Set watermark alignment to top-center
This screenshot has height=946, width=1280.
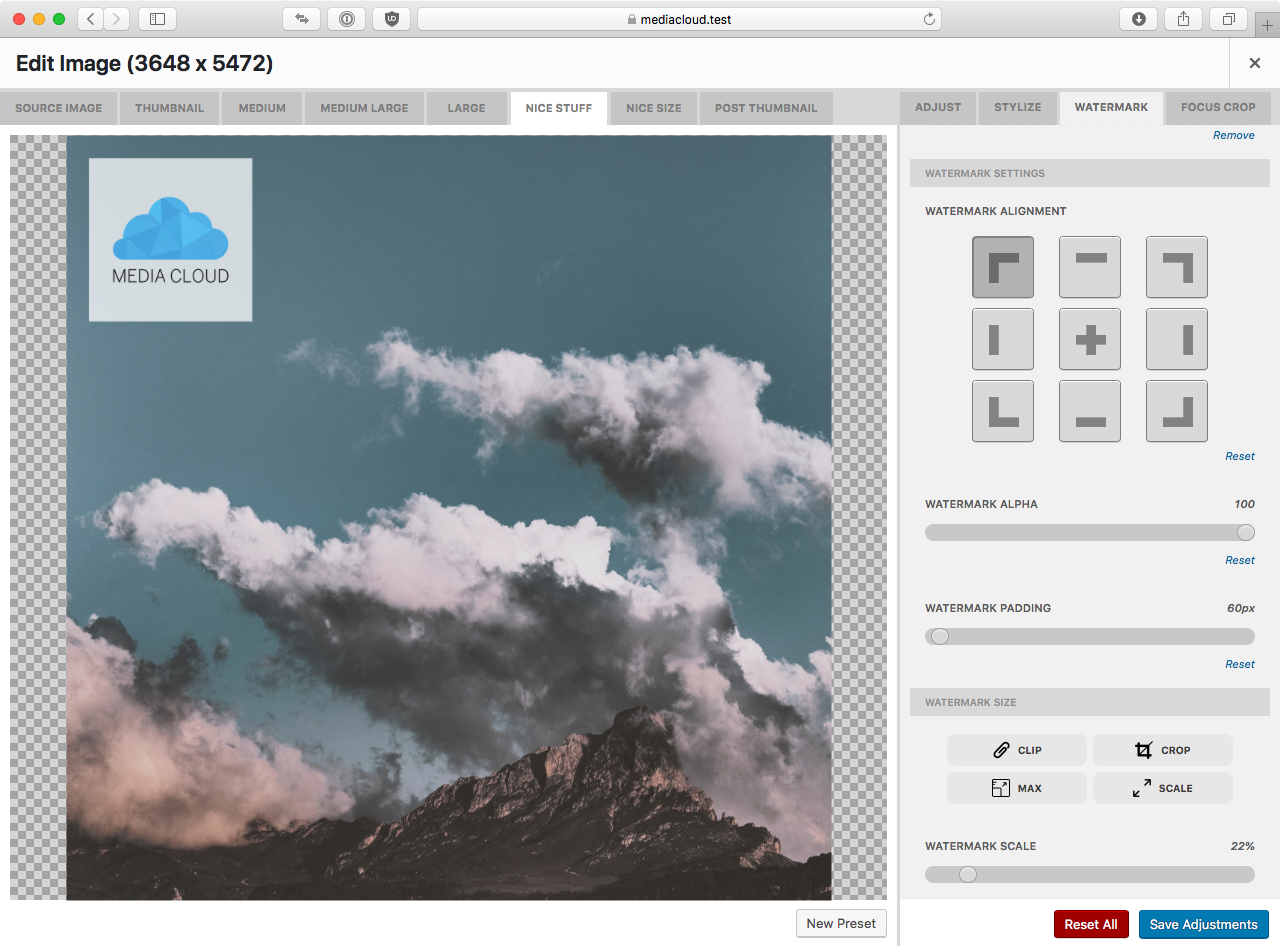[x=1089, y=267]
